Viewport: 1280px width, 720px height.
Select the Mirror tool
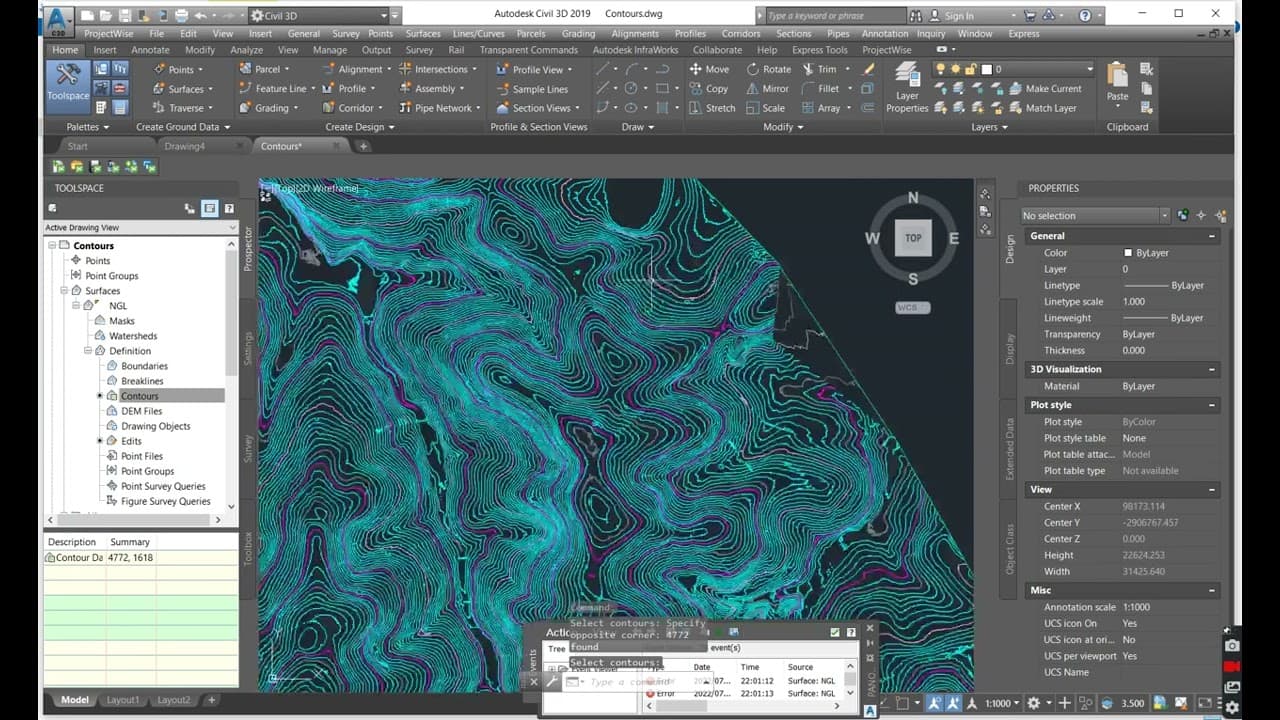[x=768, y=88]
